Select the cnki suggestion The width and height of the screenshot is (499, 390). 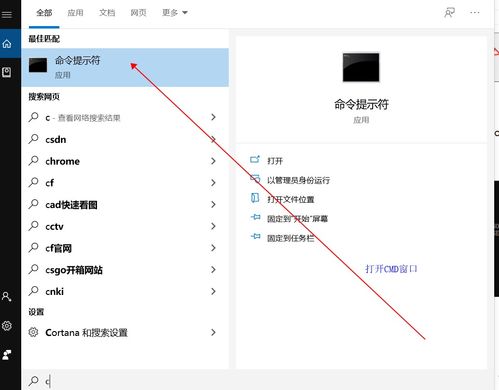[x=125, y=291]
